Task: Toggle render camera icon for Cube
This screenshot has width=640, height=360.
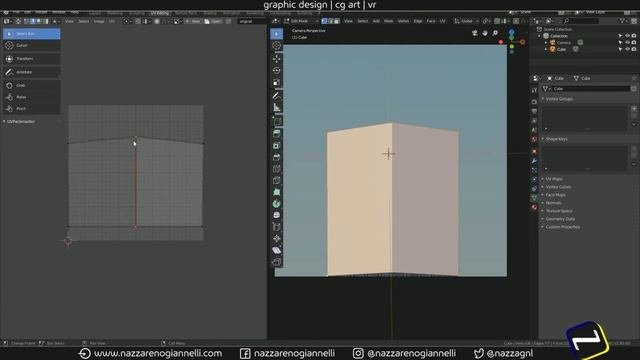Action: [634, 49]
